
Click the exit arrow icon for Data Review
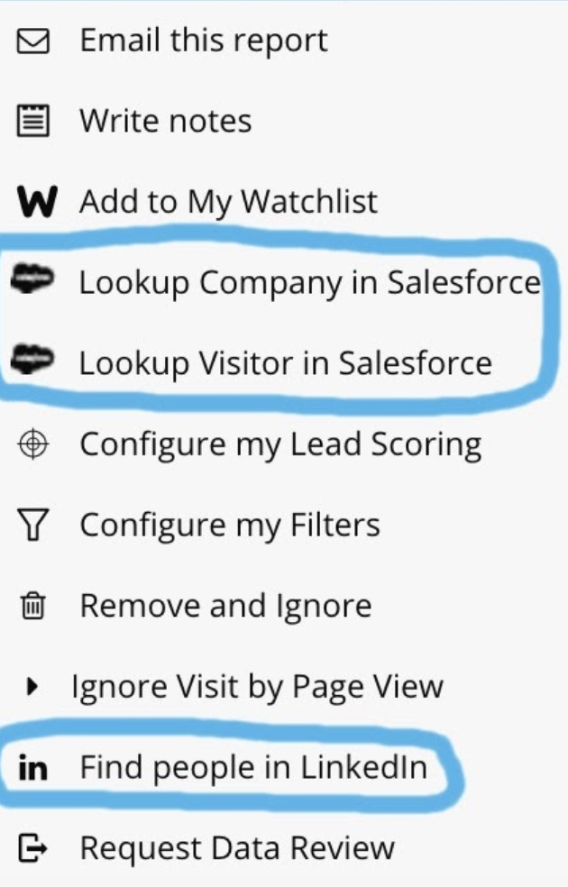(33, 849)
